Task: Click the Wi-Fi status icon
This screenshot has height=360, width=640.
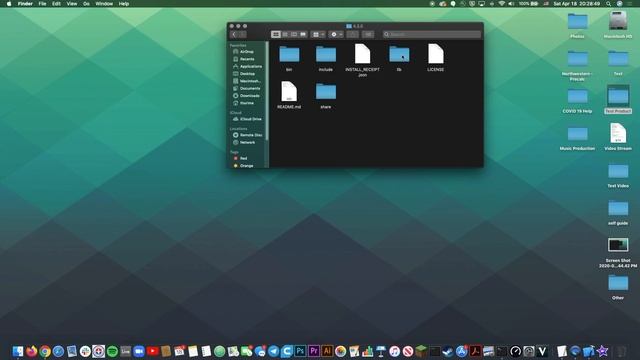Action: tap(502, 4)
